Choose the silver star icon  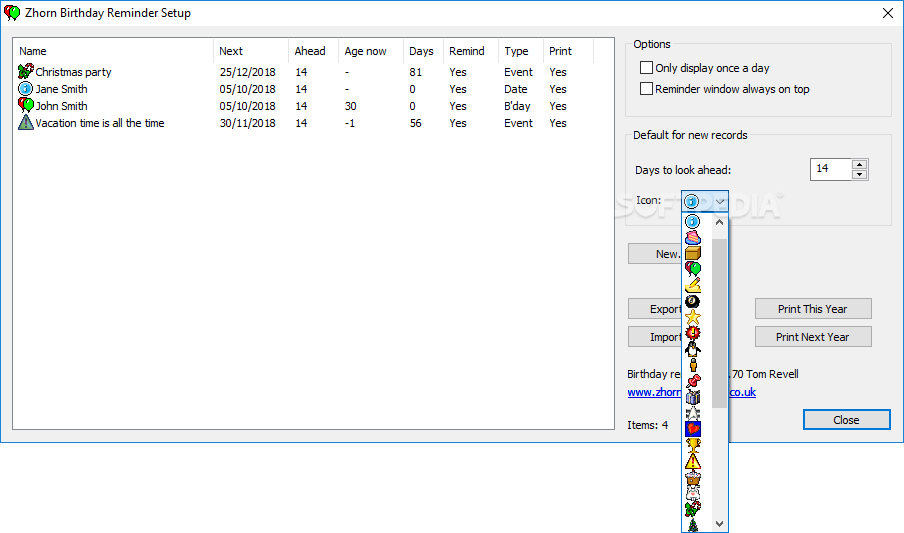692,413
